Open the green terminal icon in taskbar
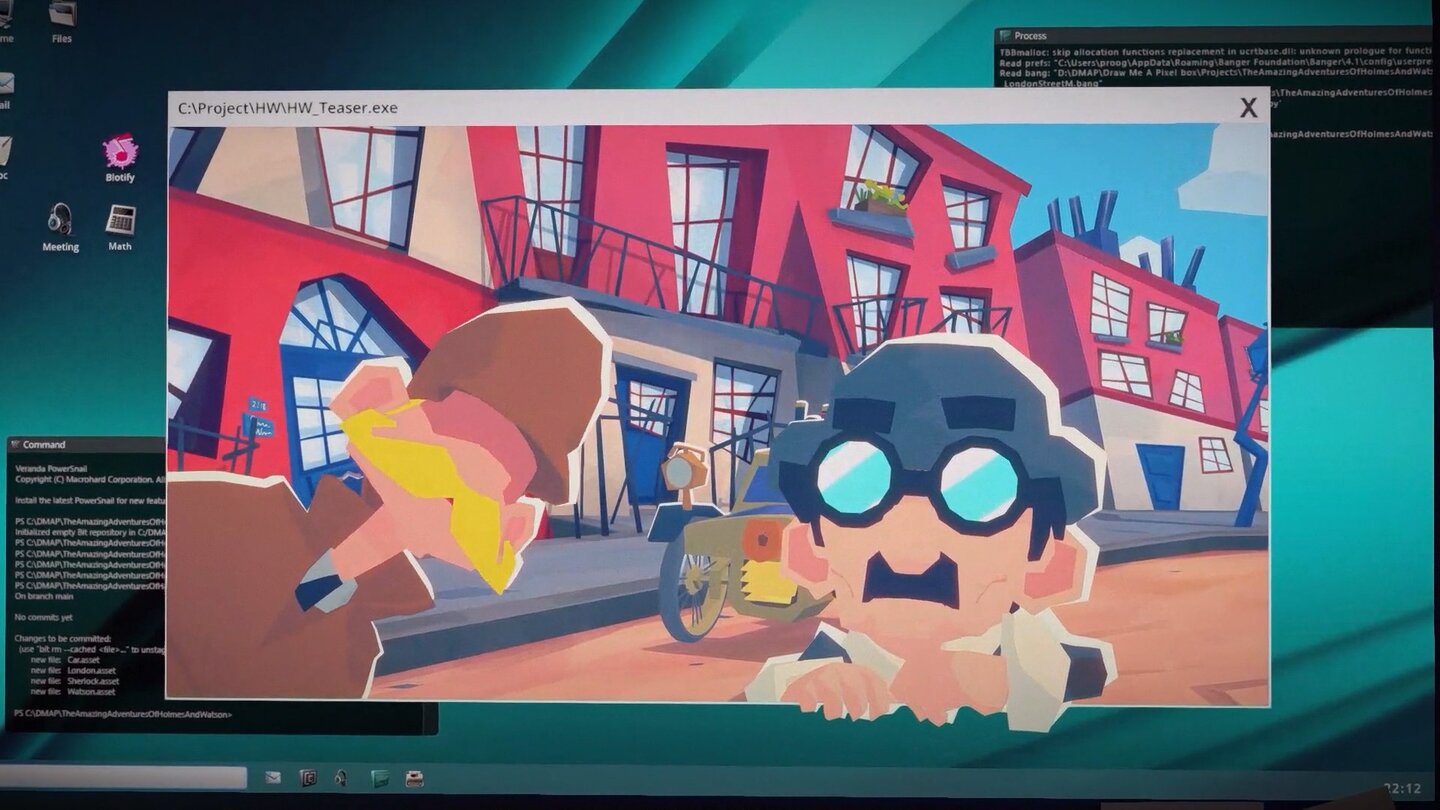1440x810 pixels. 379,777
